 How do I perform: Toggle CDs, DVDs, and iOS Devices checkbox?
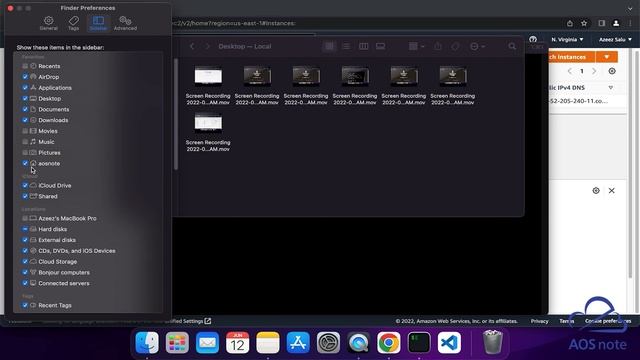point(25,251)
